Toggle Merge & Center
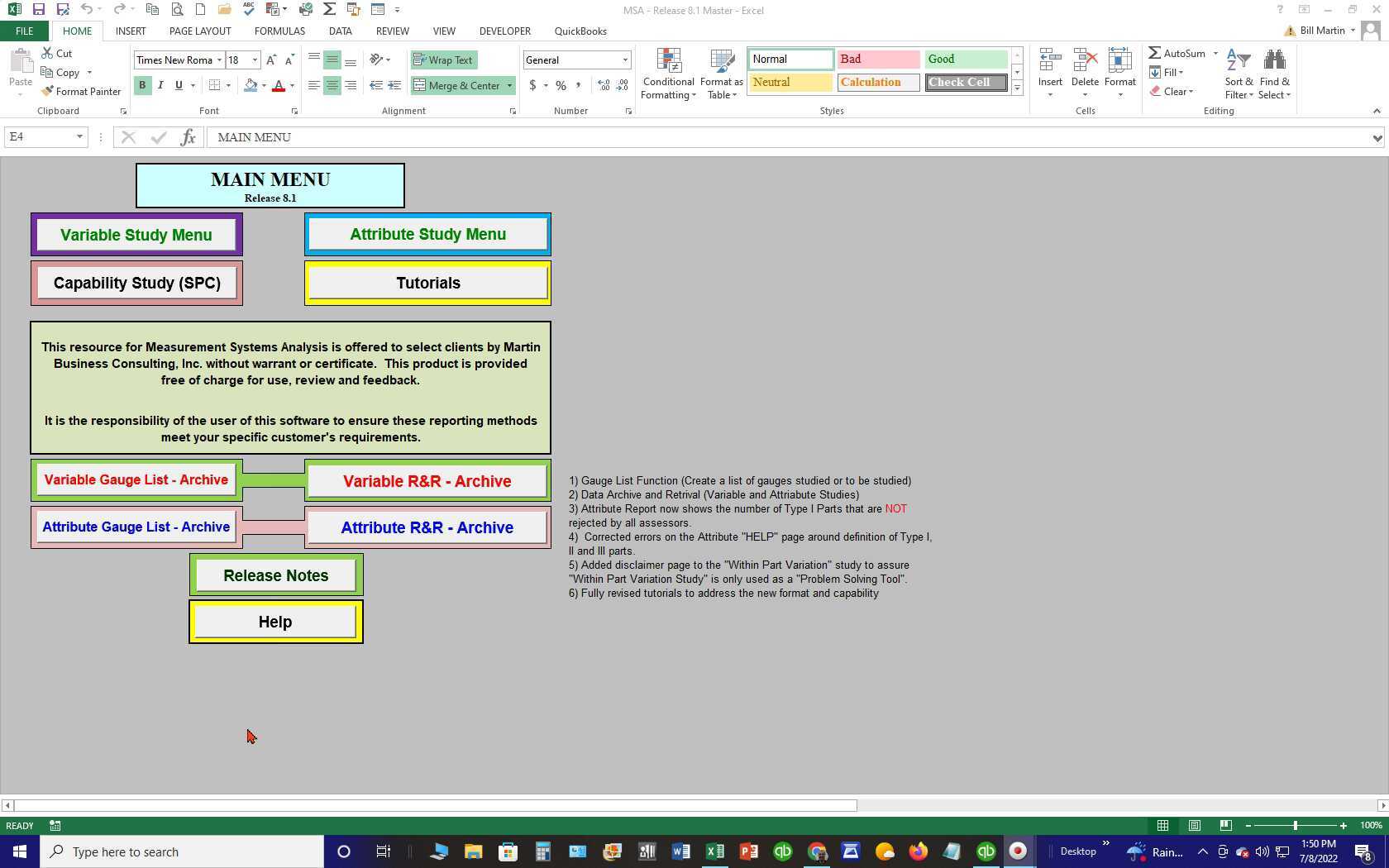 [x=457, y=85]
